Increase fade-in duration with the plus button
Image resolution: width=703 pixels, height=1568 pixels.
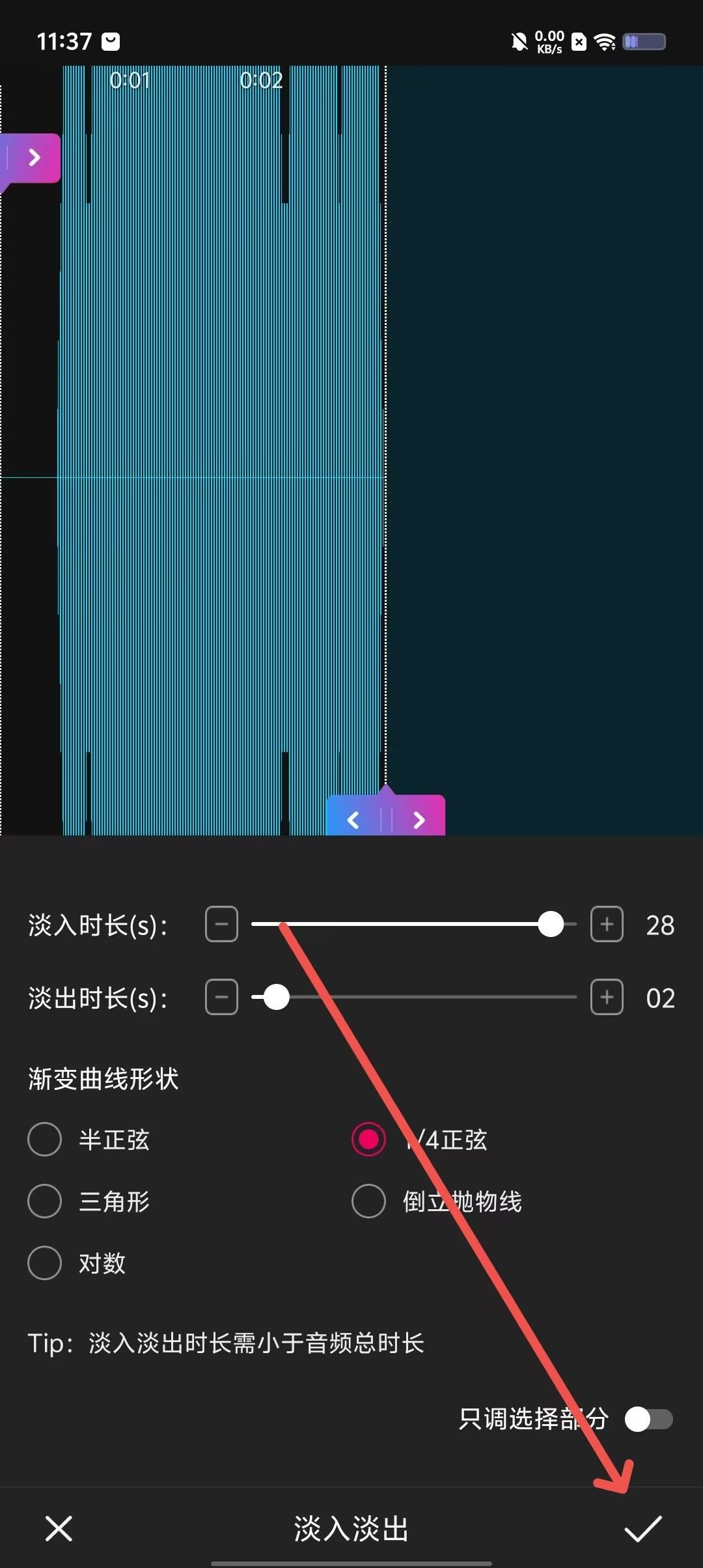point(607,924)
